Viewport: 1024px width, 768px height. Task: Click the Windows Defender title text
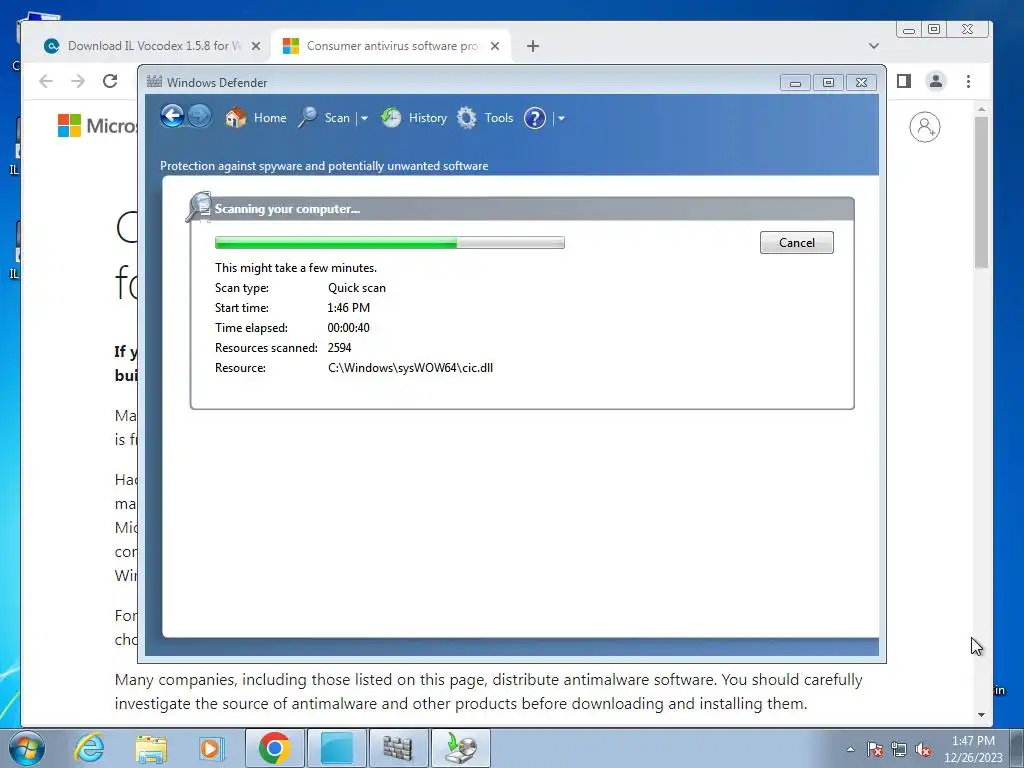217,82
